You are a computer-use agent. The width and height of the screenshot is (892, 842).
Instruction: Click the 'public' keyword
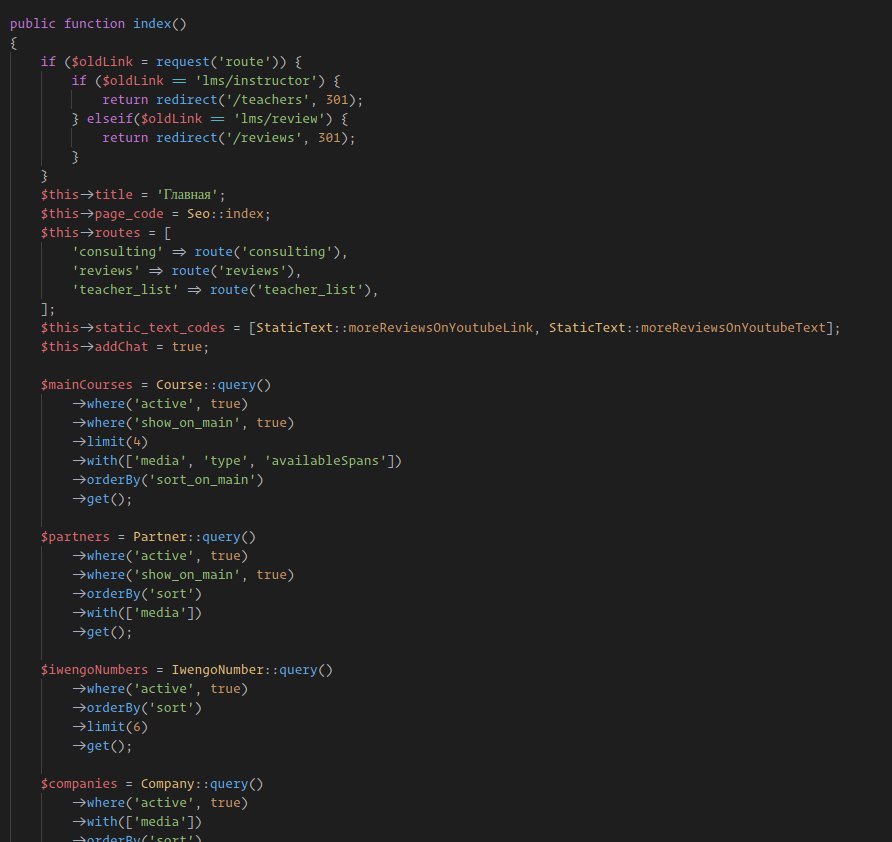pyautogui.click(x=32, y=23)
